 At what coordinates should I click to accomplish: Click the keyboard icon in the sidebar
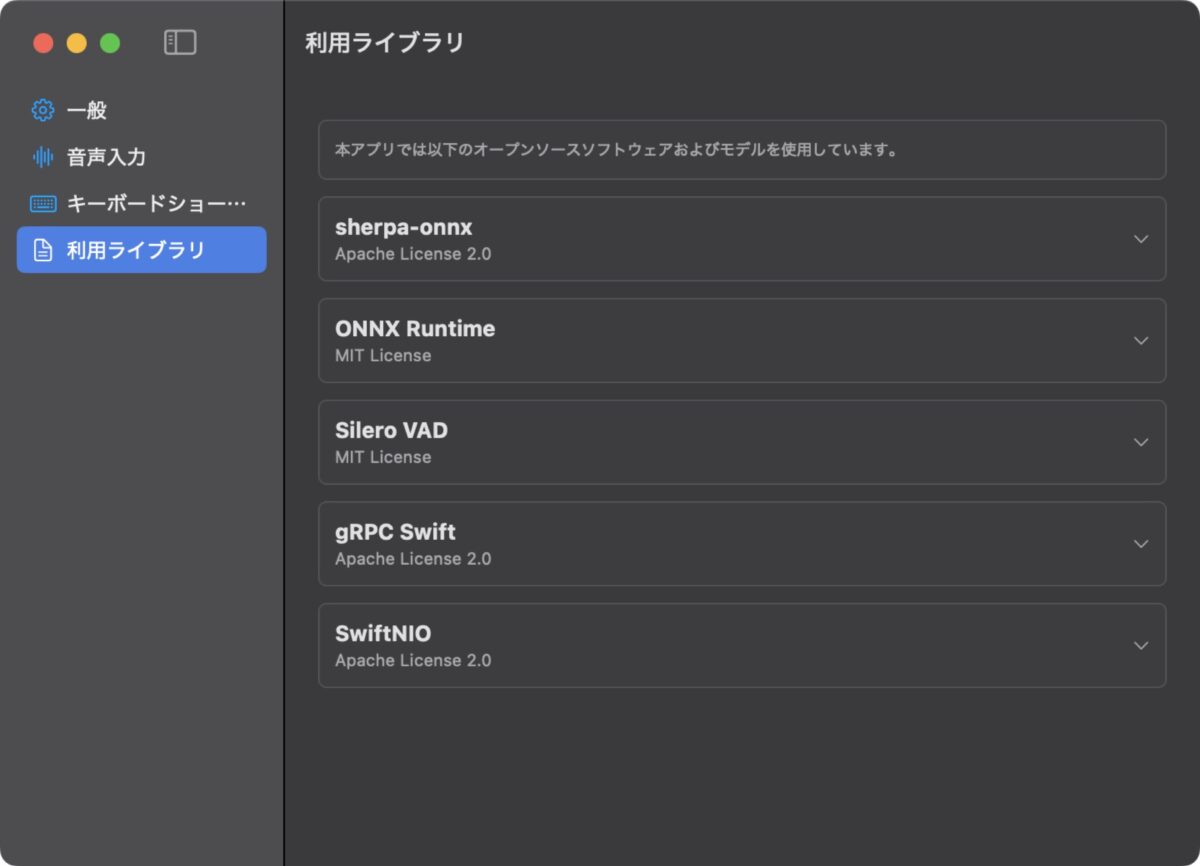click(43, 204)
